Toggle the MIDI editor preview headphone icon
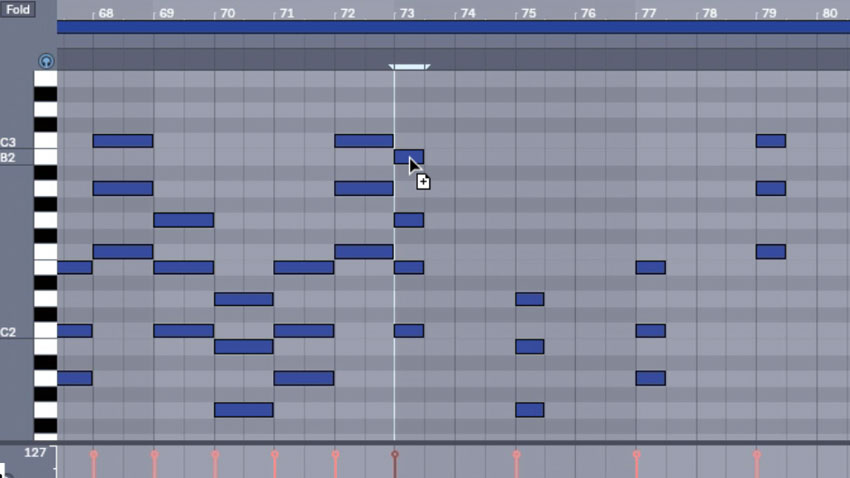The width and height of the screenshot is (850, 478). (x=46, y=62)
